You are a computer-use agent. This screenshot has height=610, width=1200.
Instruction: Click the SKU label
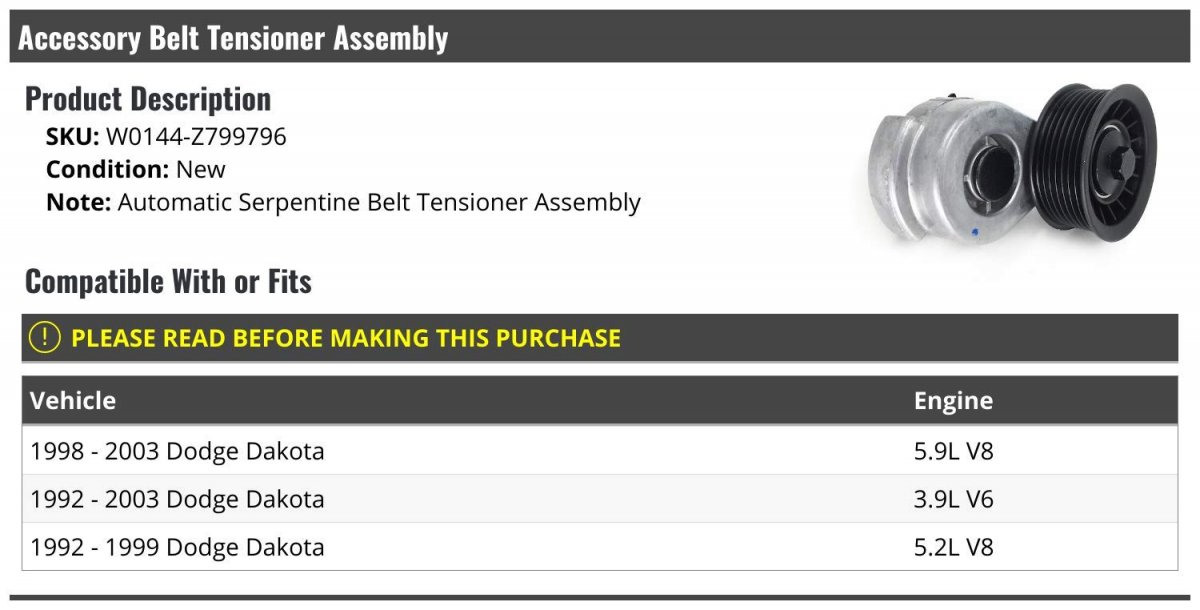pyautogui.click(x=72, y=137)
